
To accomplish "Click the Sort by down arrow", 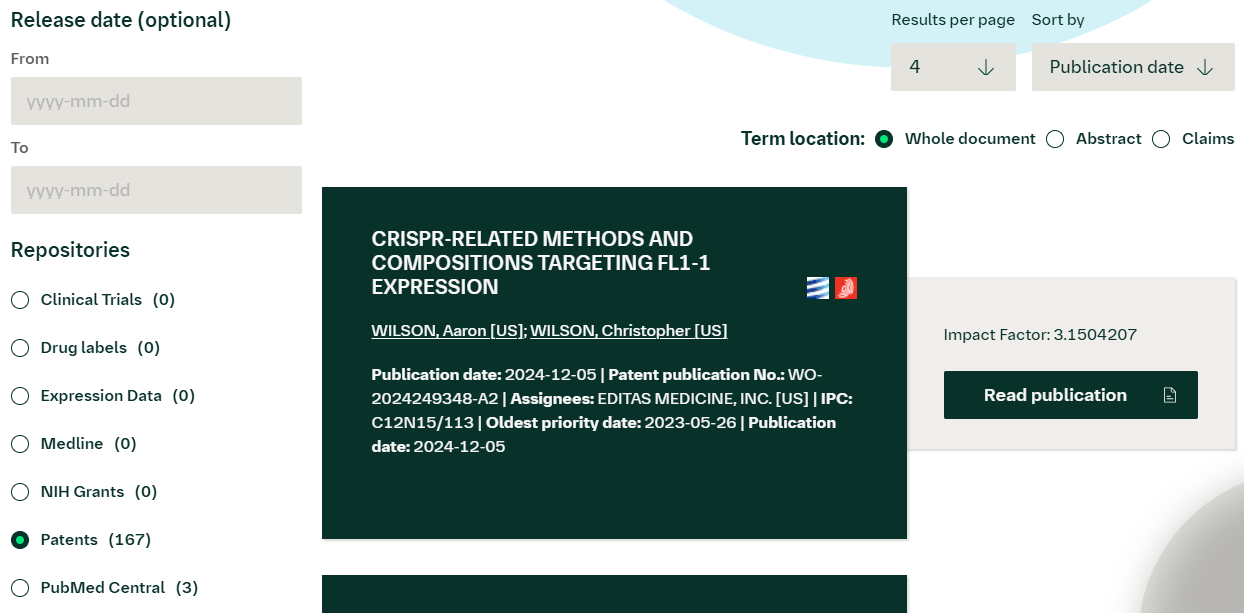I will click(x=1205, y=67).
